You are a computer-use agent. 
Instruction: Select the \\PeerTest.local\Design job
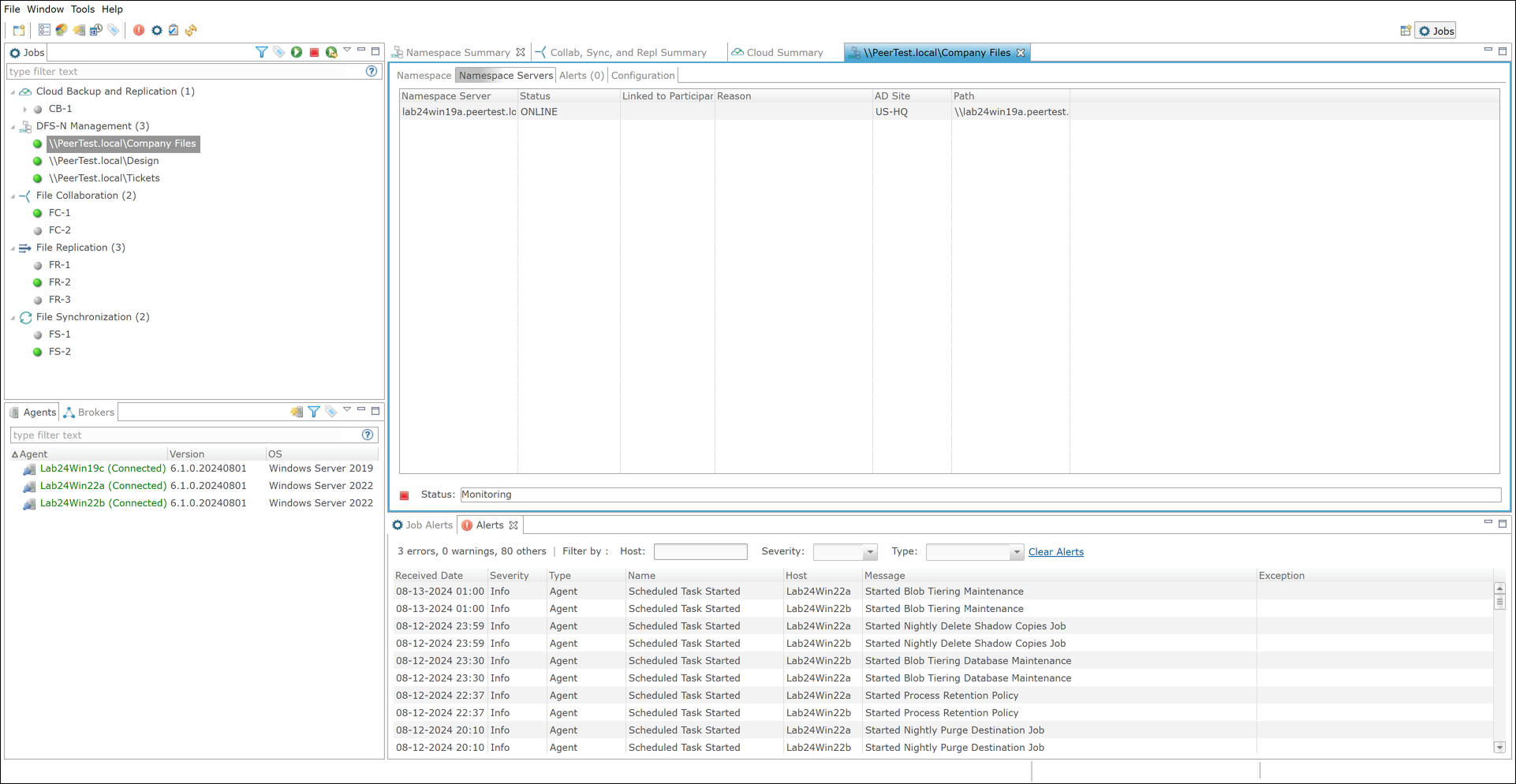tap(103, 161)
